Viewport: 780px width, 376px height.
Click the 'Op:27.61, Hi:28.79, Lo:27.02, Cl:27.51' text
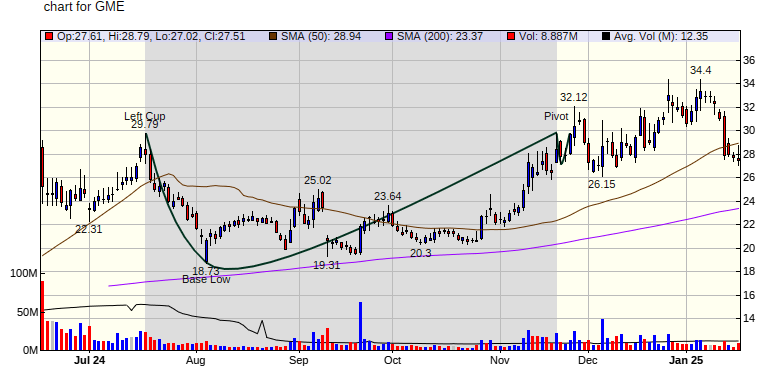[x=150, y=36]
